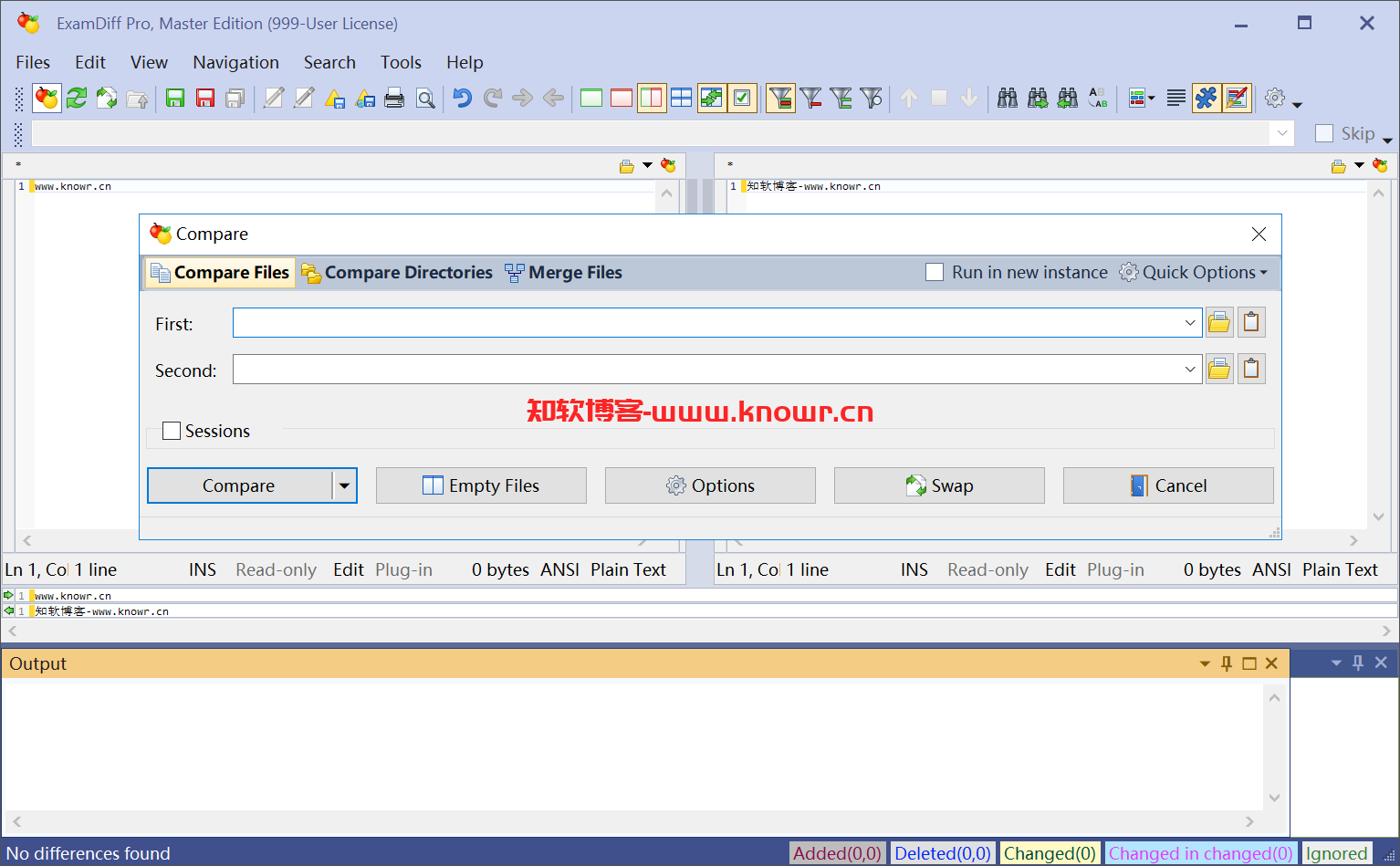The width and height of the screenshot is (1400, 866).
Task: Enable the Run in new instance checkbox
Action: [x=935, y=272]
